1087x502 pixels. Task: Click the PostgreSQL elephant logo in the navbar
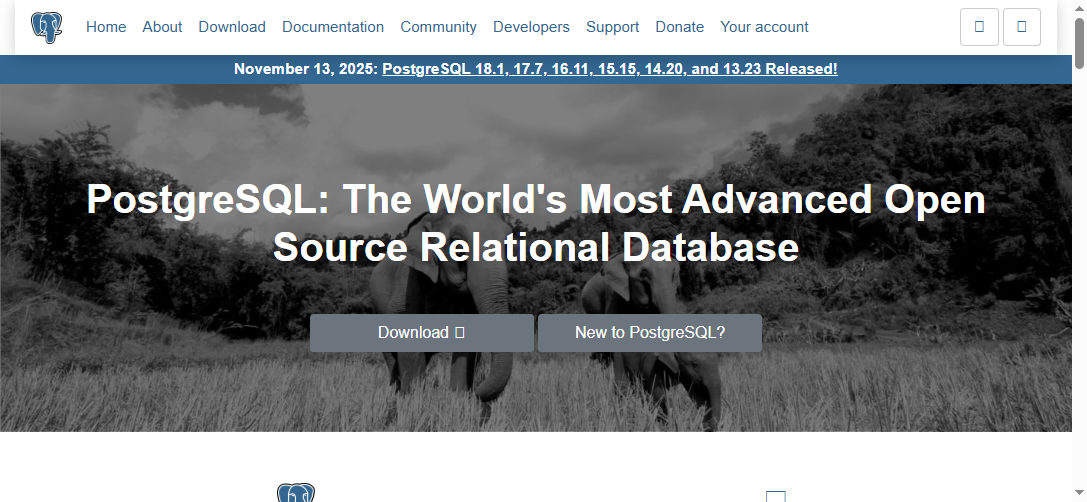point(46,28)
